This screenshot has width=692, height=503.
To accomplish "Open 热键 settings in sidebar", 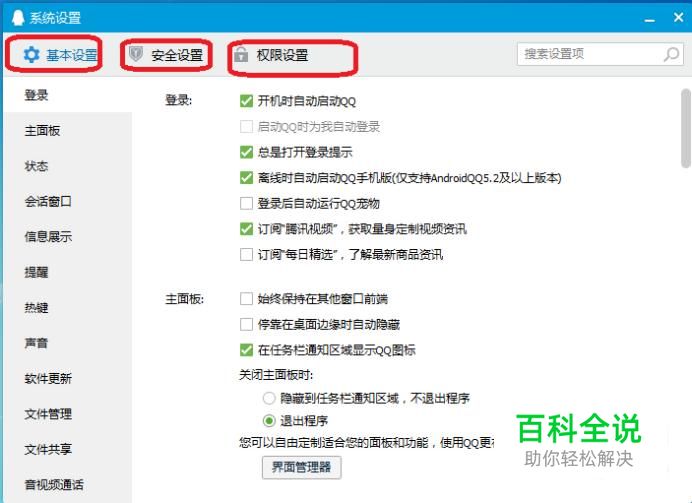I will click(x=36, y=308).
